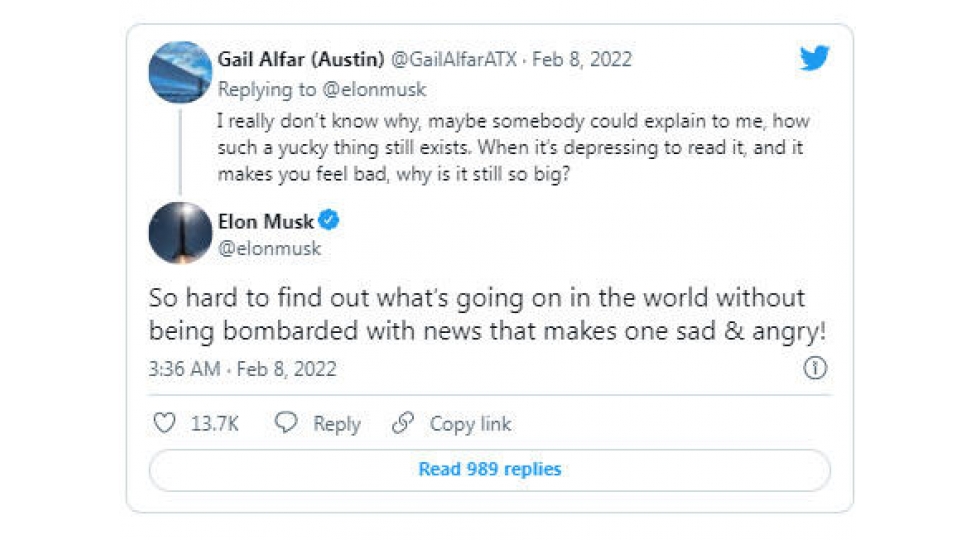Viewport: 975px width, 540px height.
Task: Click Gail Alfar's reply text about a yucky thing
Action: [512, 147]
